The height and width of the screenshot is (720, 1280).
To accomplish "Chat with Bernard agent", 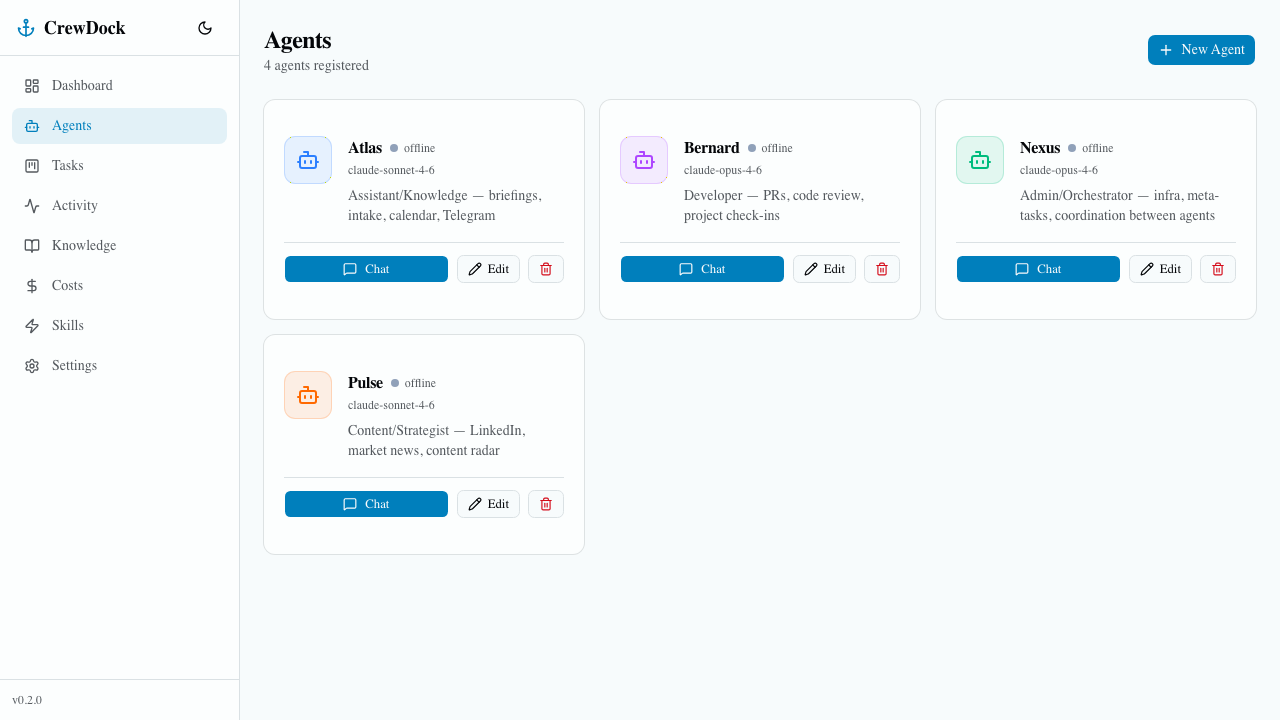I will click(x=702, y=269).
